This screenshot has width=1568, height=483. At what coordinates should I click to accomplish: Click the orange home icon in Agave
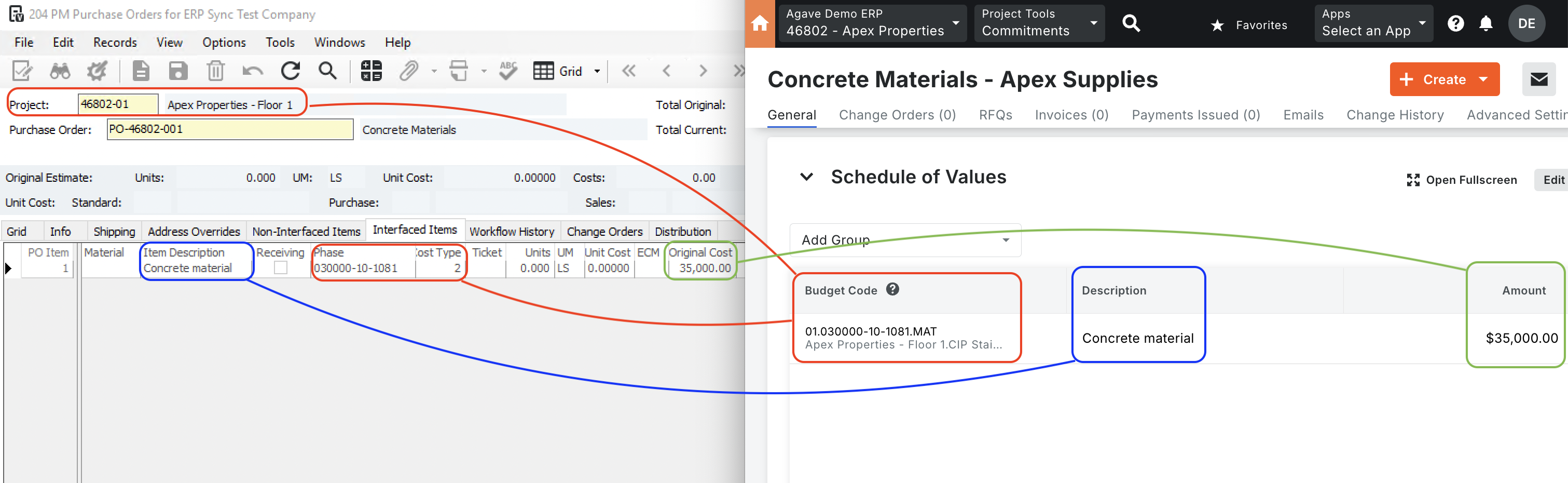(x=760, y=24)
